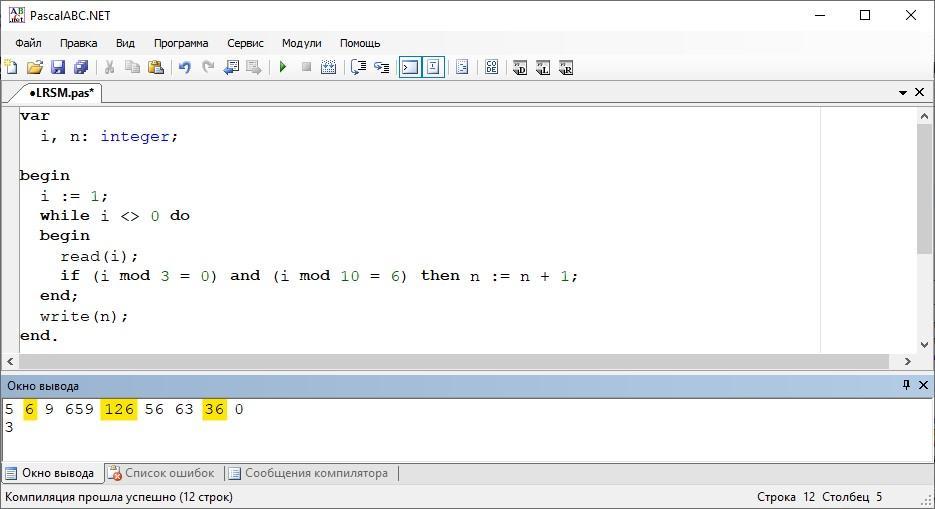935x509 pixels.
Task: Format code toolbar icon
Action: tap(462, 67)
